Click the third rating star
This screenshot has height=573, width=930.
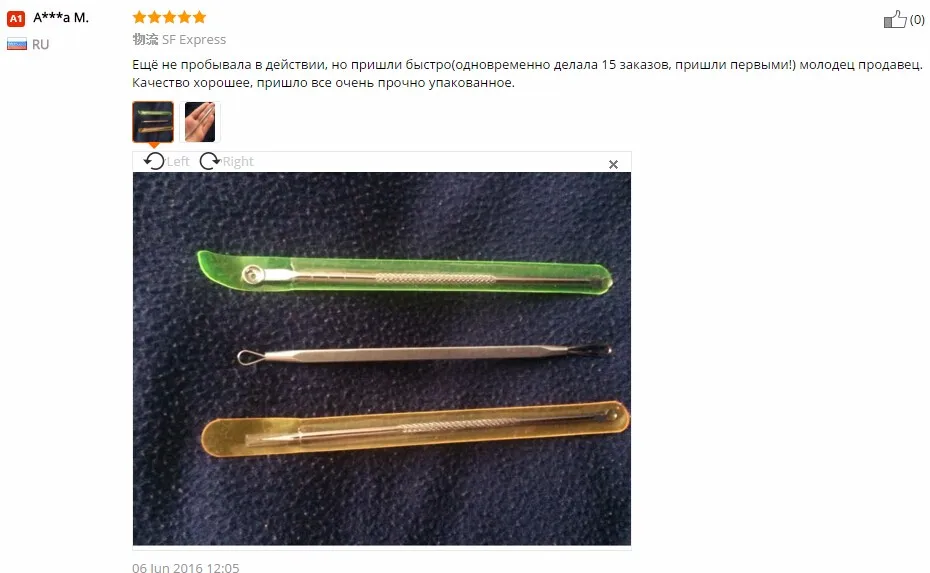pos(170,17)
